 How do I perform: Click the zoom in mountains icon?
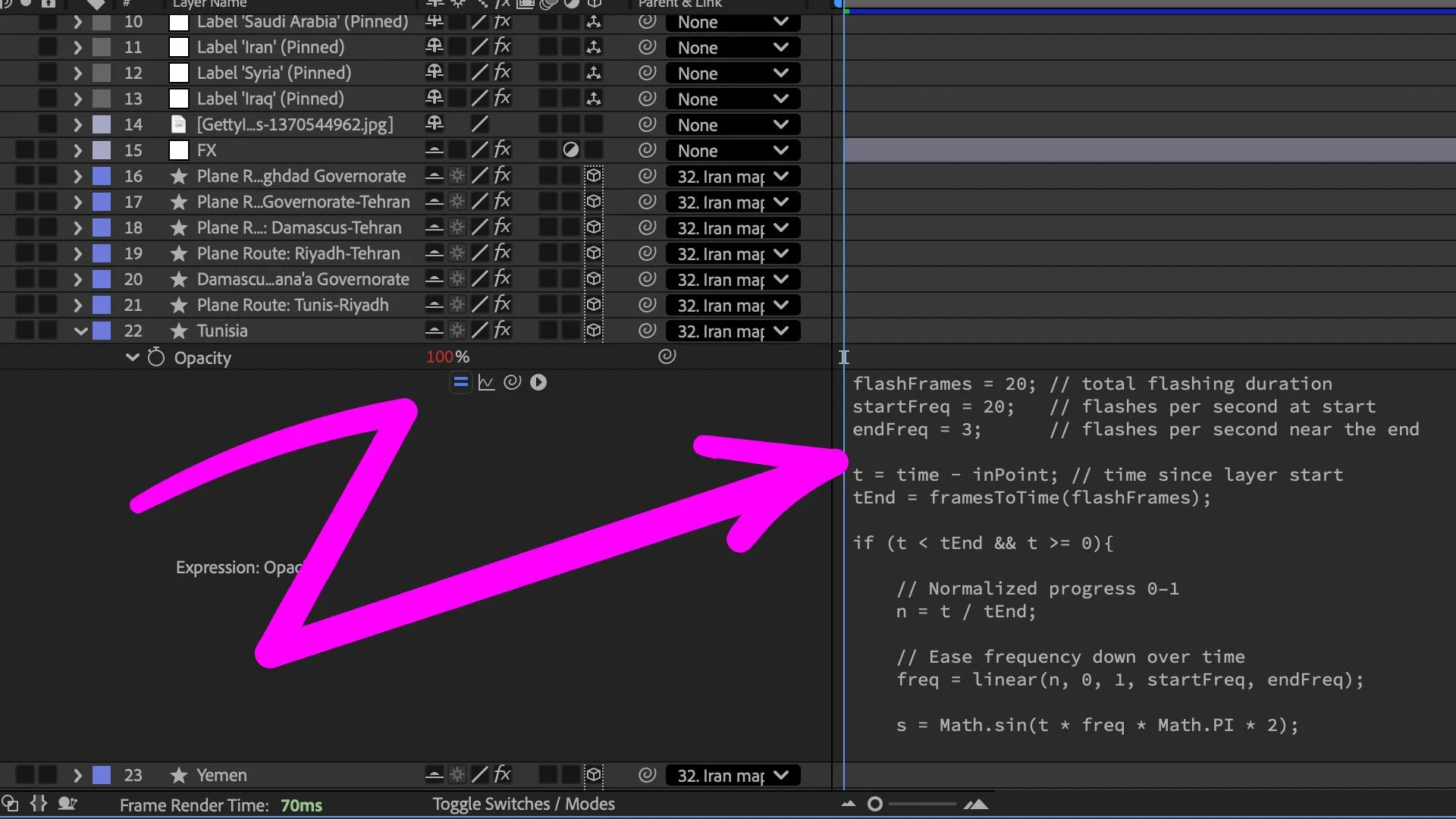pos(976,804)
